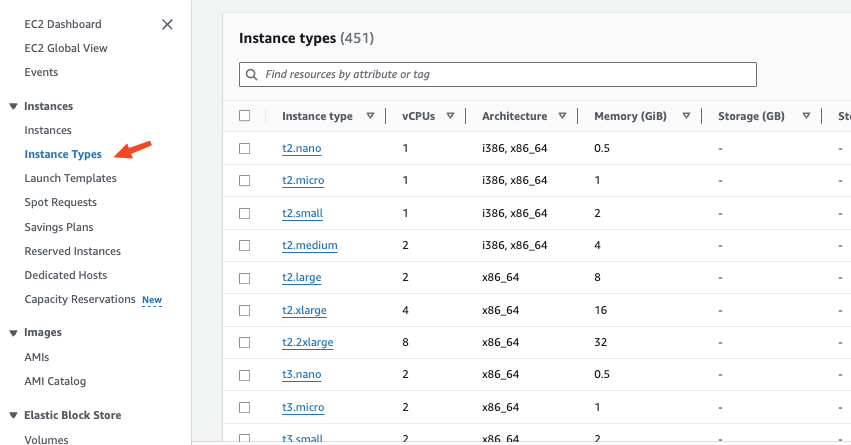The image size is (851, 445).
Task: Click the t2.xlarge memory value 16
Action: (600, 310)
